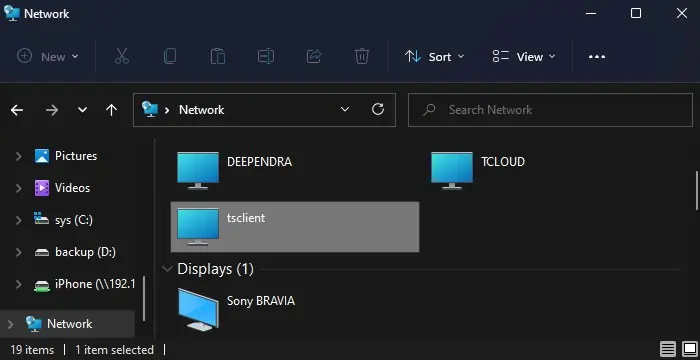Viewport: 700px width, 360px height.
Task: Click the TCLOUD name label
Action: tap(503, 162)
